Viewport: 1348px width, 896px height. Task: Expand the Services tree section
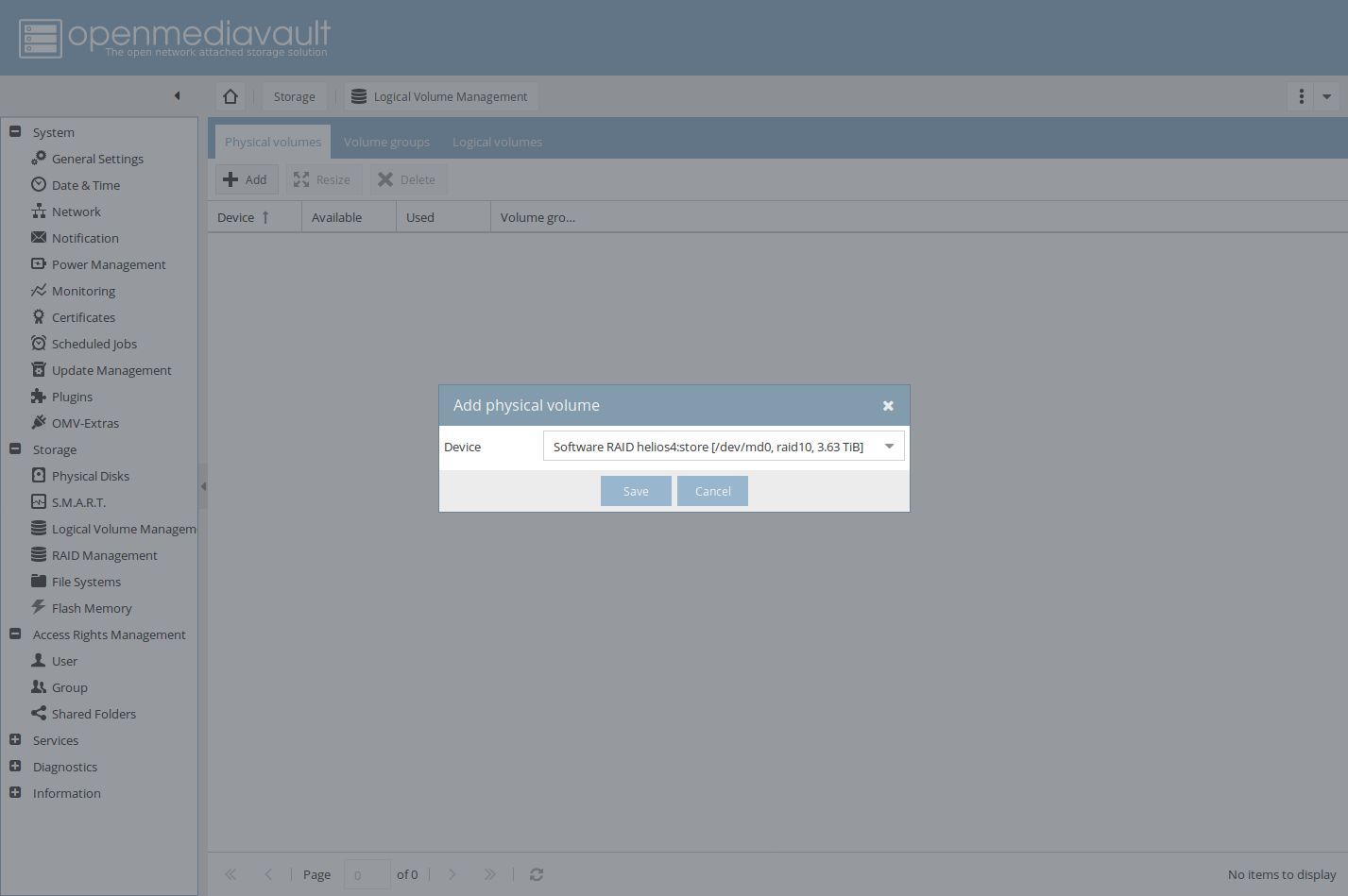coord(15,739)
